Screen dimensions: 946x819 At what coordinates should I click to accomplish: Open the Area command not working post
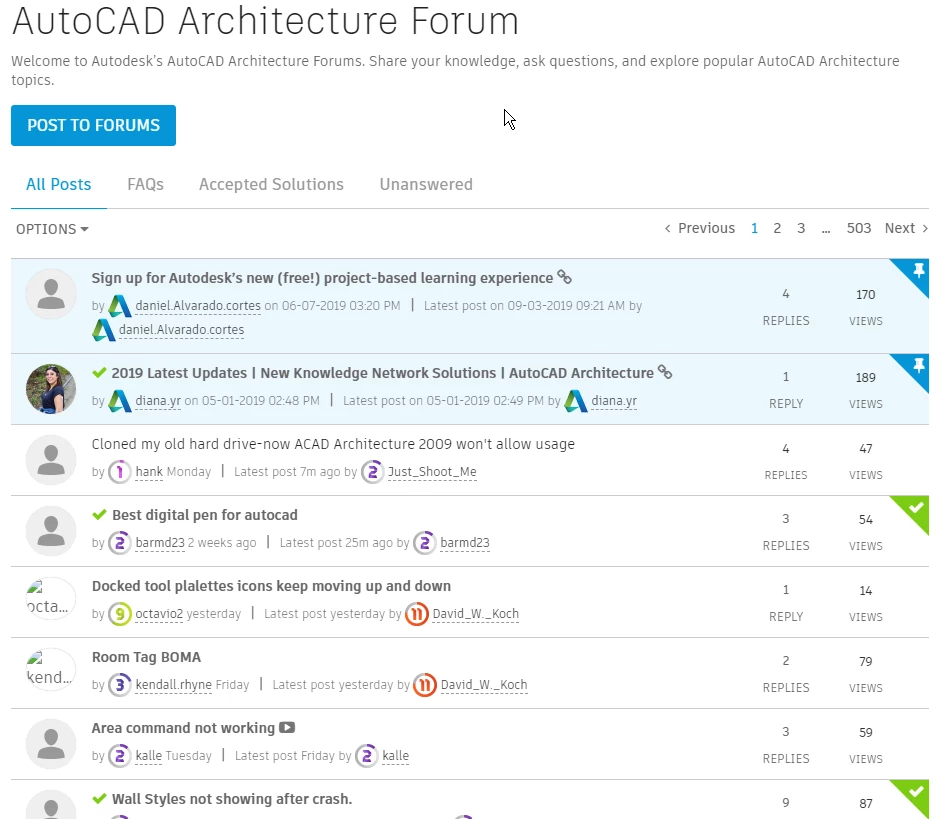coord(183,728)
